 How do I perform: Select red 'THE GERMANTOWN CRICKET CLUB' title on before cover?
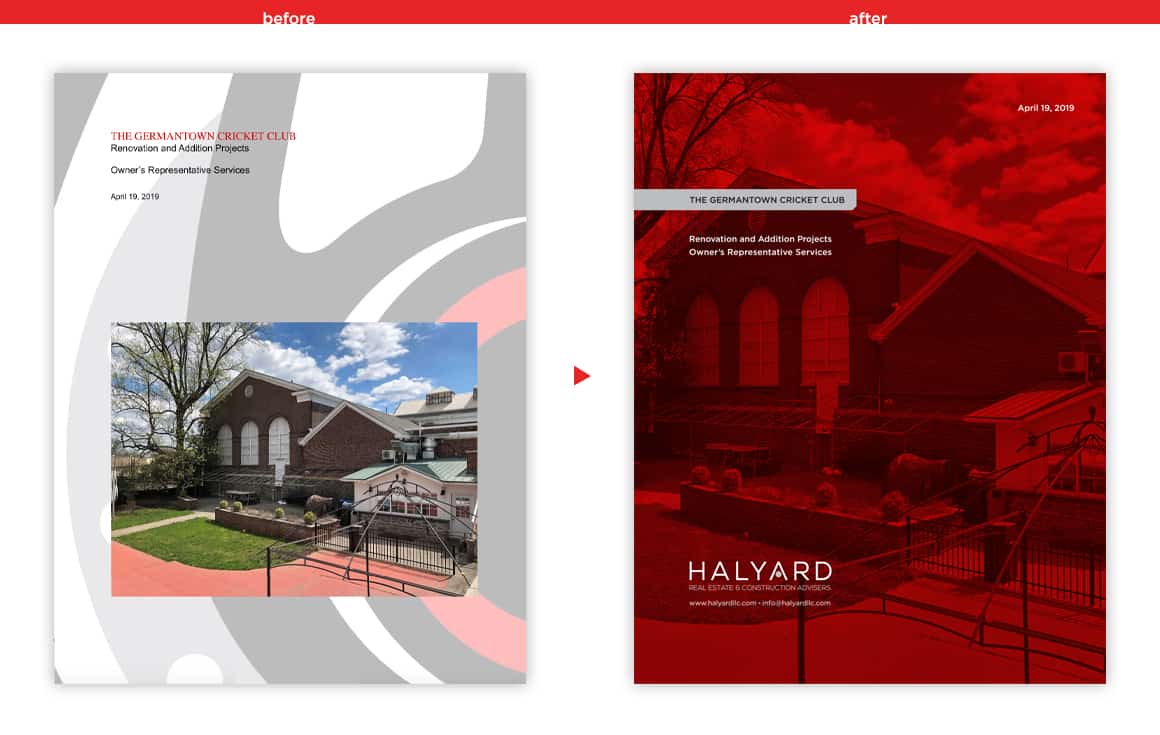(x=203, y=136)
